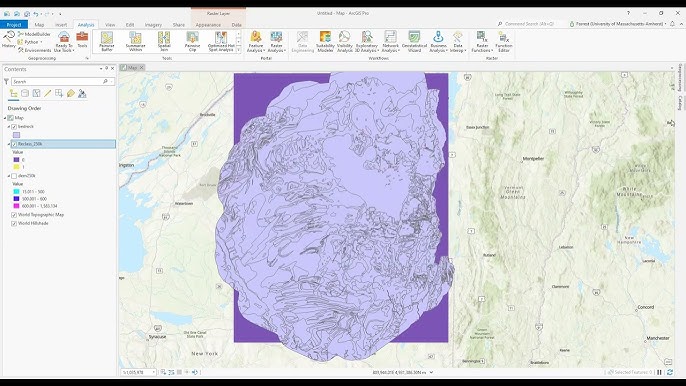The image size is (686, 386).
Task: Open the Pairwise Buffer tool
Action: point(107,42)
